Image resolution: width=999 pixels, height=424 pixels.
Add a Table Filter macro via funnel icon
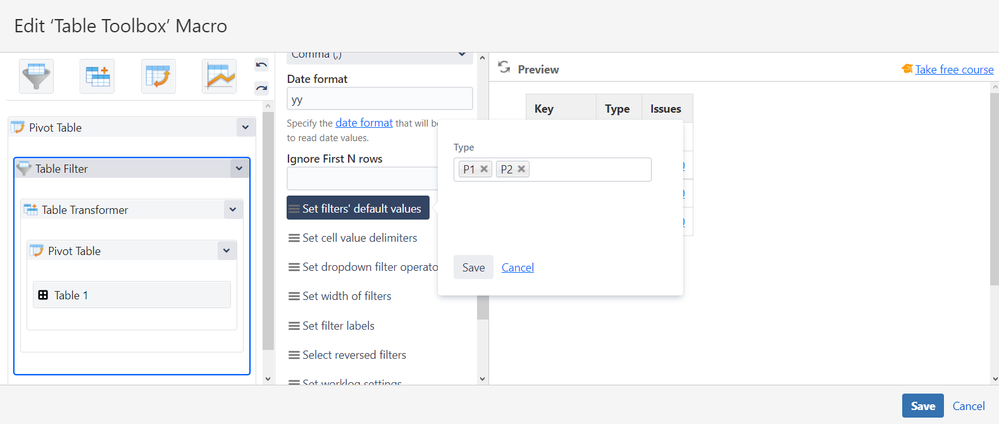(x=36, y=77)
